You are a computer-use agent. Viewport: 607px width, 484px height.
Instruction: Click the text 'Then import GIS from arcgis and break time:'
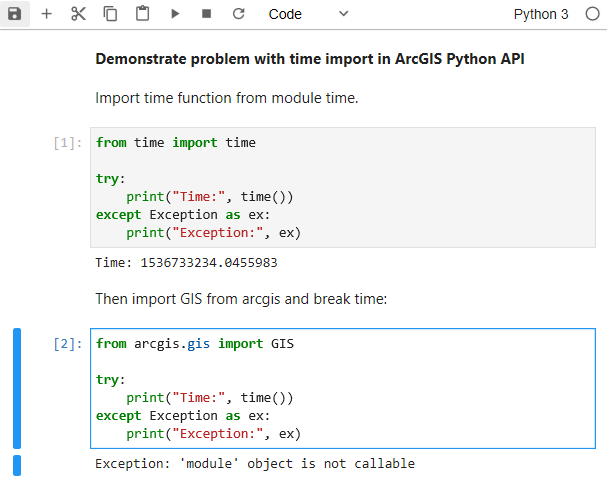coord(241,299)
